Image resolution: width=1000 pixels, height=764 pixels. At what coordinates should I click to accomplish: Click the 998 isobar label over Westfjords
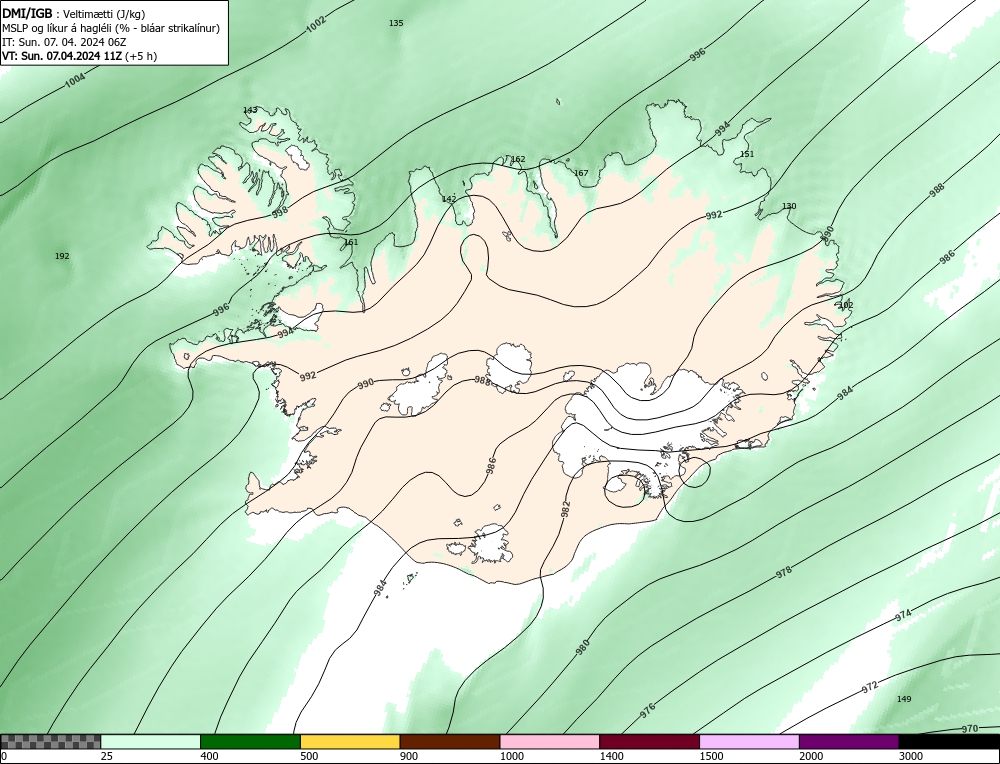280,212
